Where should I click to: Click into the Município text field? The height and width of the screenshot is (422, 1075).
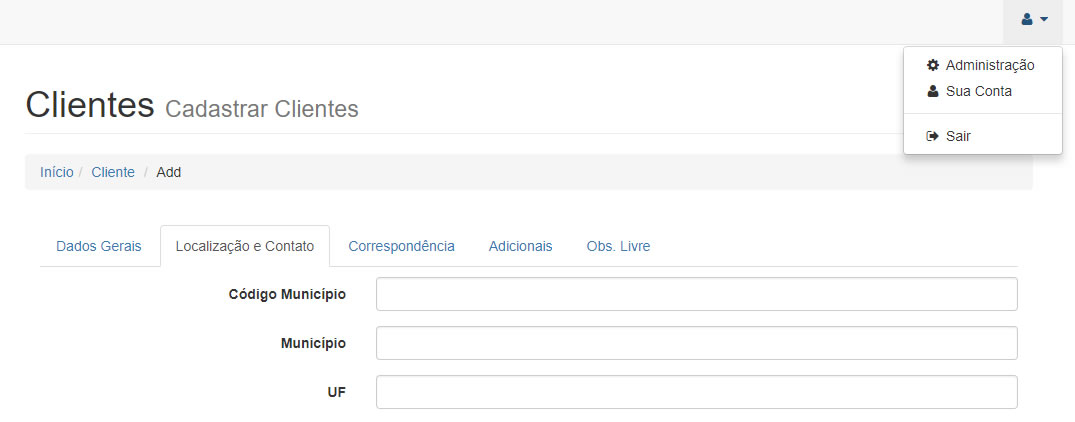point(696,343)
